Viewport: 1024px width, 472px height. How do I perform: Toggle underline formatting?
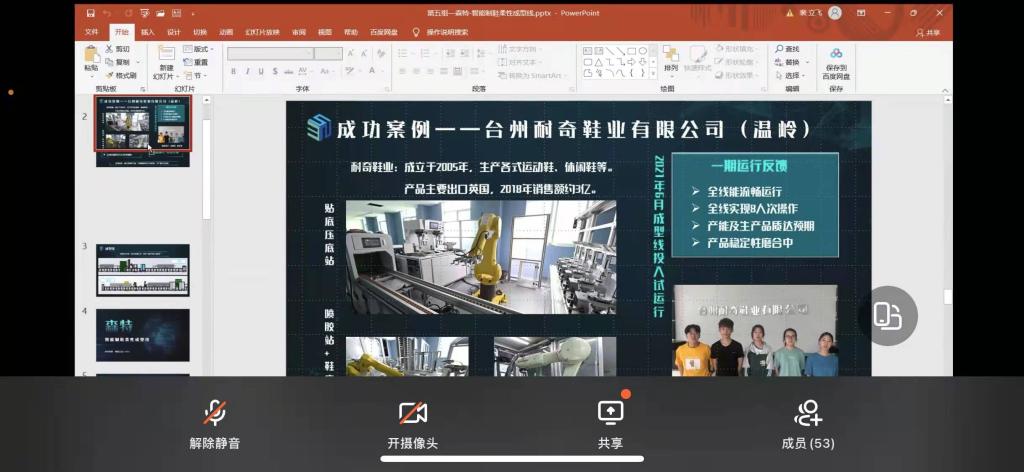click(x=261, y=71)
